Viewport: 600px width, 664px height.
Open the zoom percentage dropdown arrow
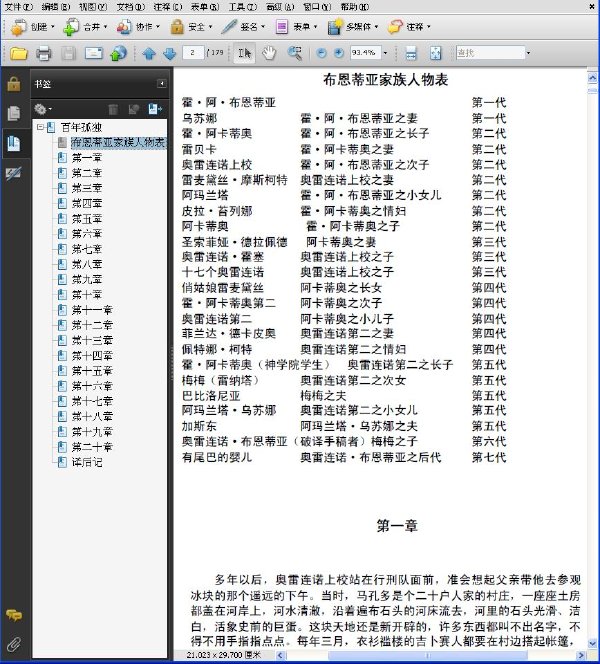tap(385, 53)
